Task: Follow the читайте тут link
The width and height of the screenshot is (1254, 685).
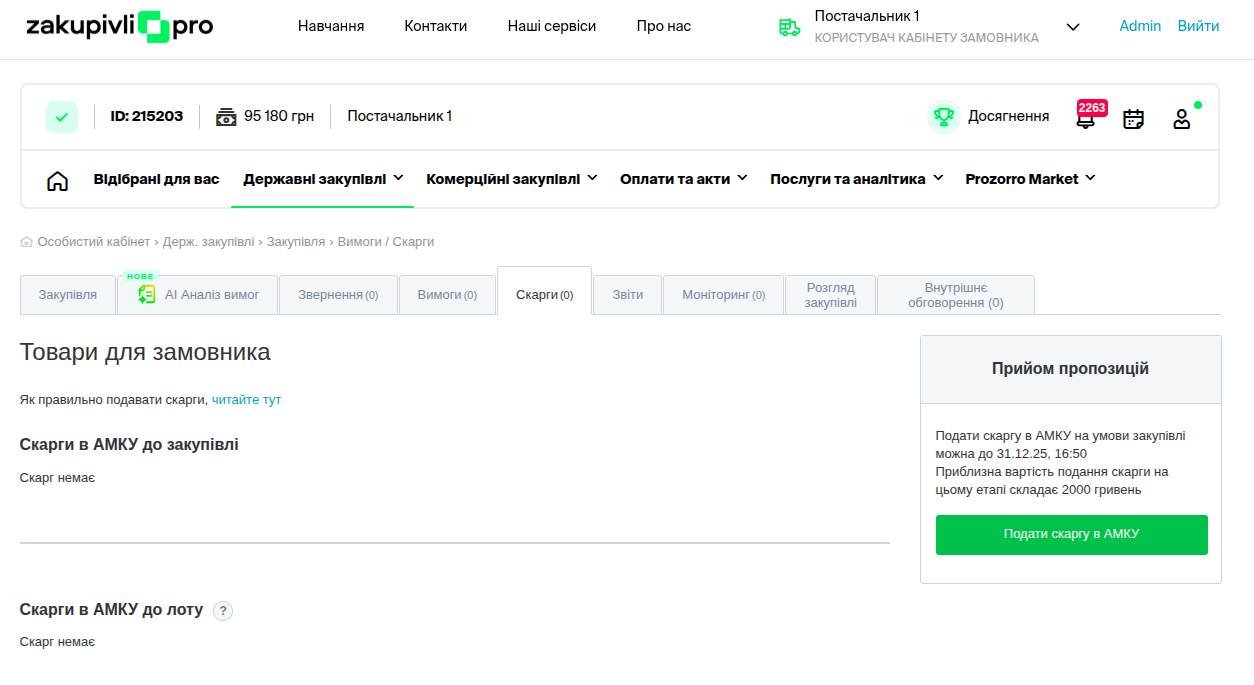Action: coord(246,400)
